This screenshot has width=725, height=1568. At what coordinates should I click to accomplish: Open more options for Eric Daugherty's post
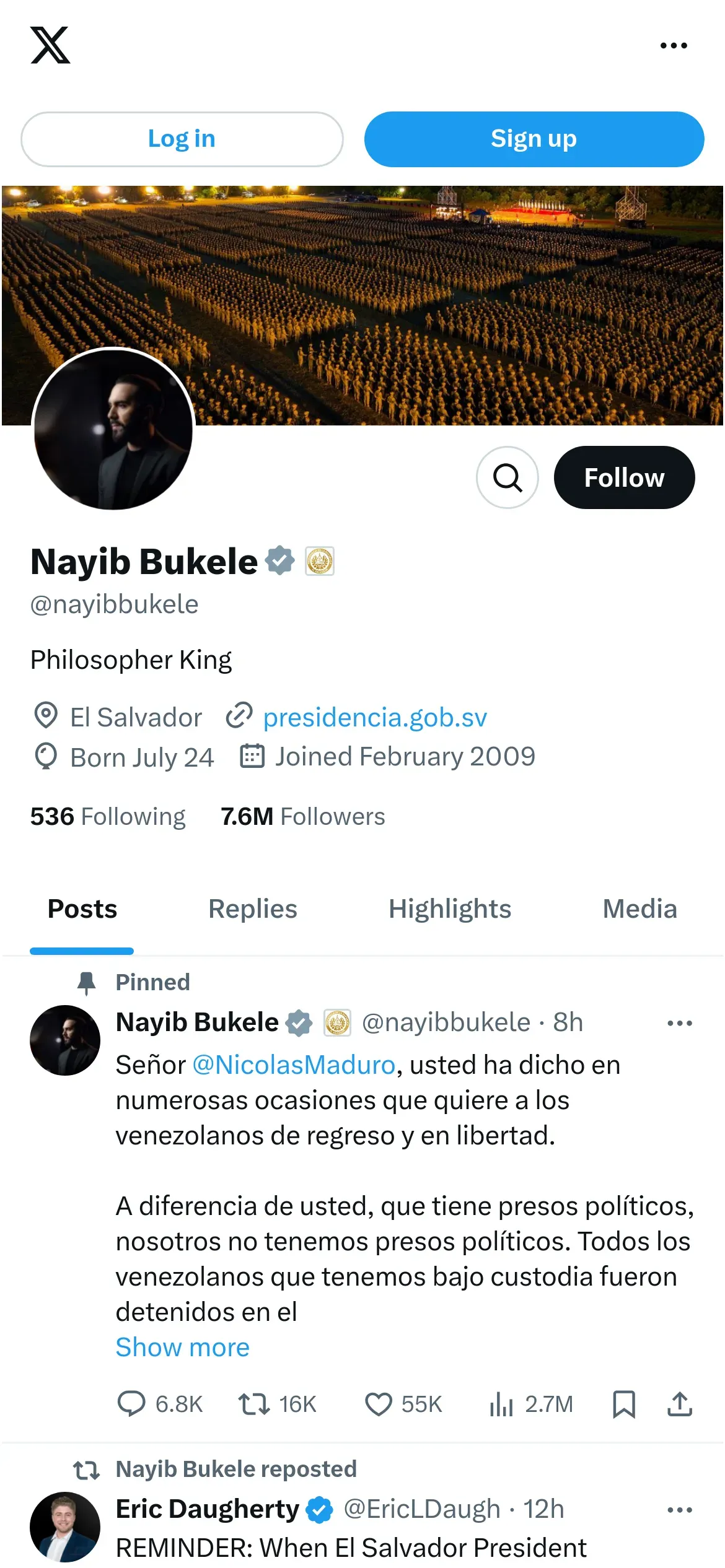pyautogui.click(x=679, y=1510)
